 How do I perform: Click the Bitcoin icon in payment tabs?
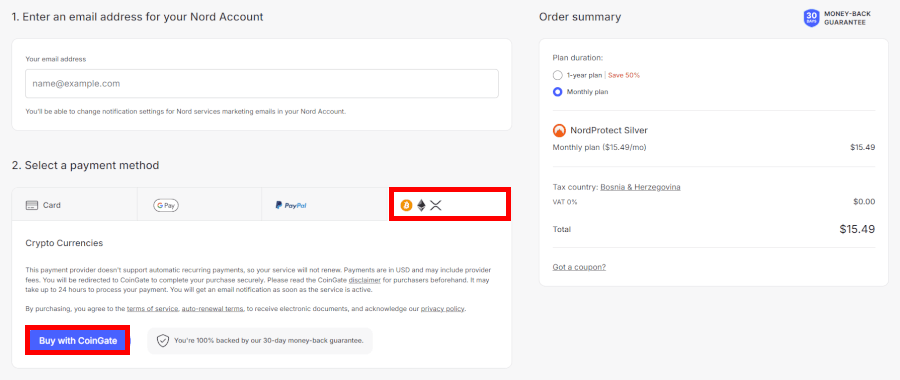click(406, 205)
